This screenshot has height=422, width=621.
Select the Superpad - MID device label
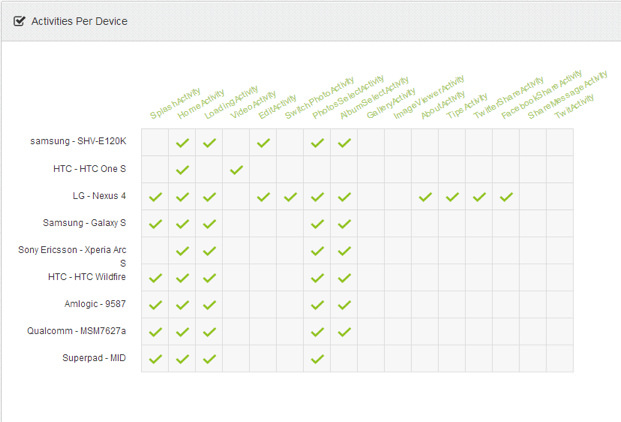click(96, 358)
